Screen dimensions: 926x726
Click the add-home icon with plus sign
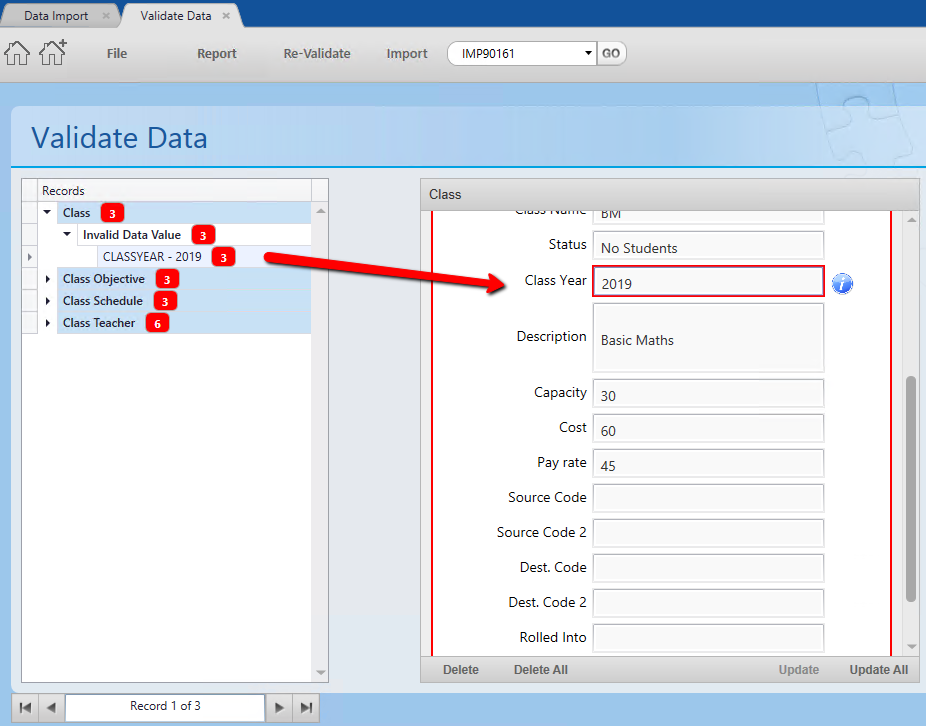point(53,53)
